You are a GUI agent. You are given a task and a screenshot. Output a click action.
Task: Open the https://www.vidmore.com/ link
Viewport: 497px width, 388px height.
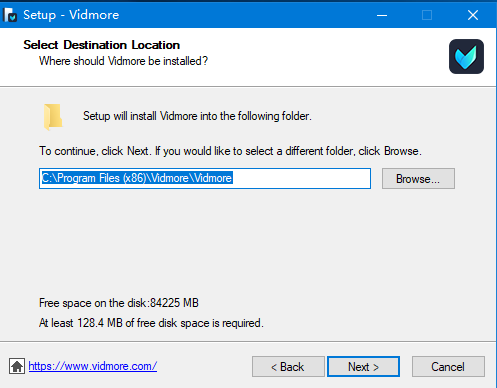point(93,366)
